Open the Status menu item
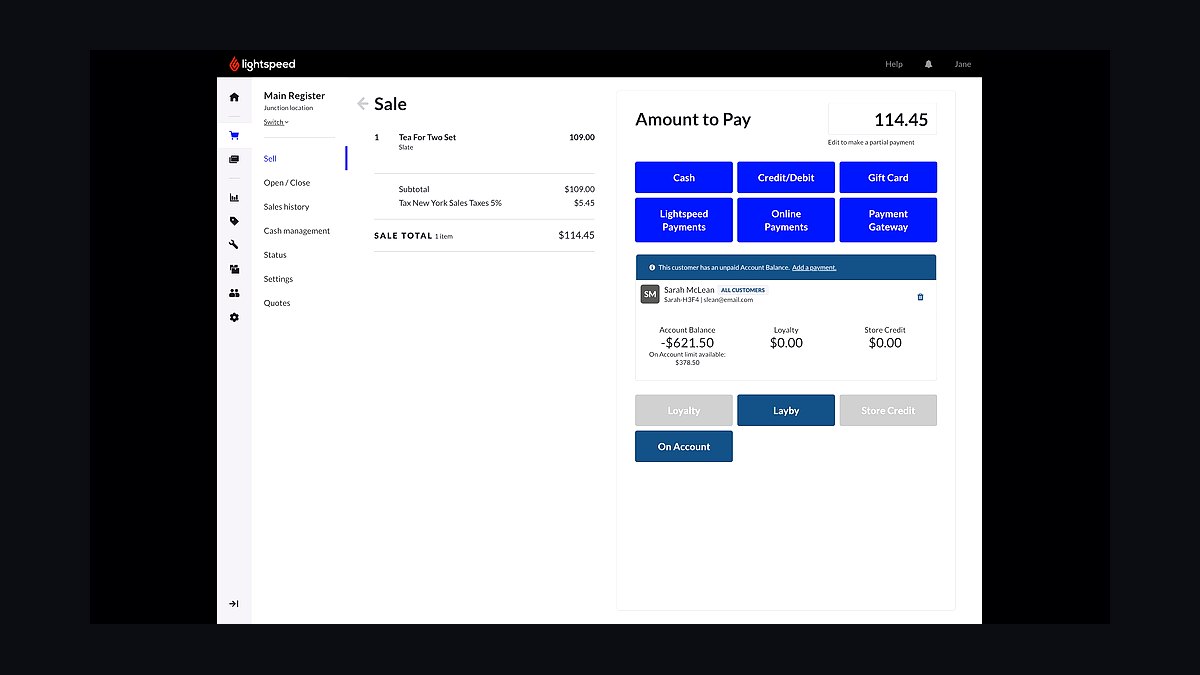Viewport: 1200px width, 675px height. pos(275,255)
